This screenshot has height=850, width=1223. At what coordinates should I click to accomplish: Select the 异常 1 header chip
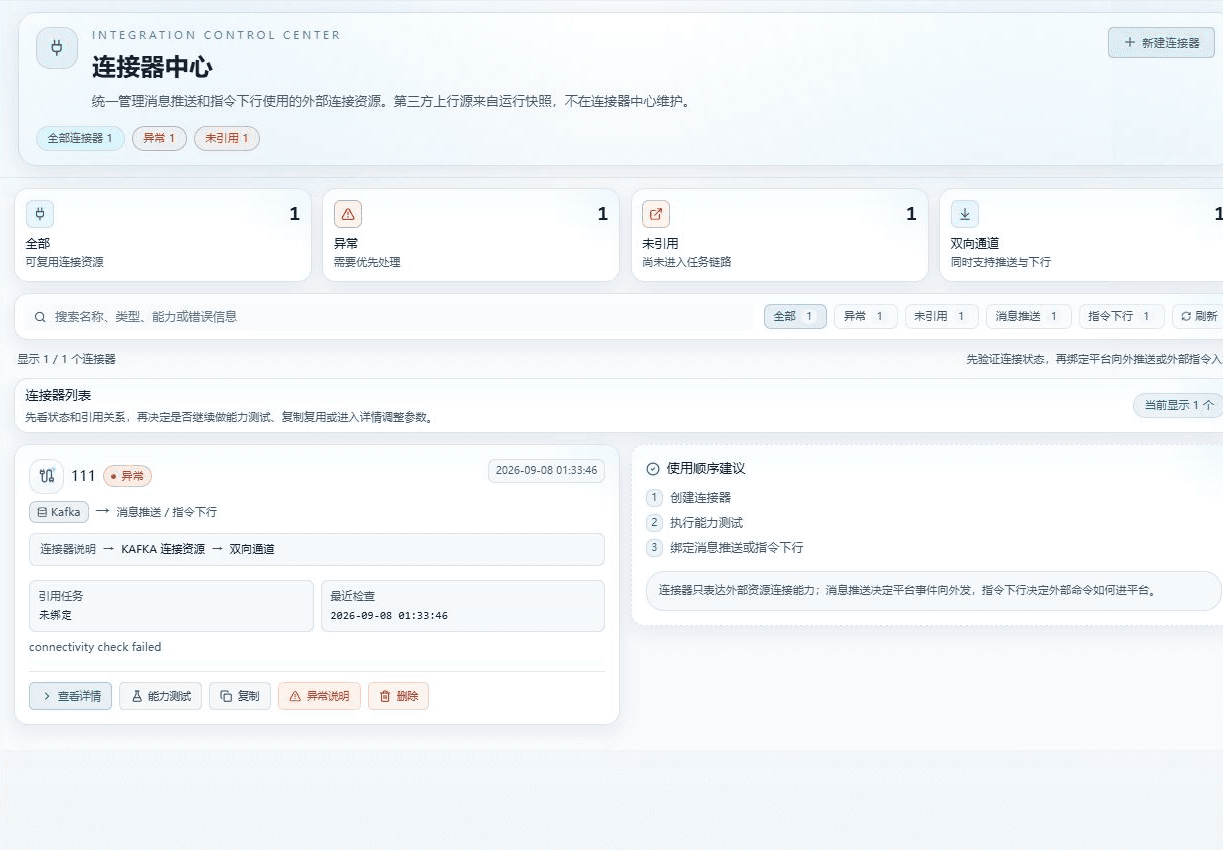pyautogui.click(x=159, y=138)
